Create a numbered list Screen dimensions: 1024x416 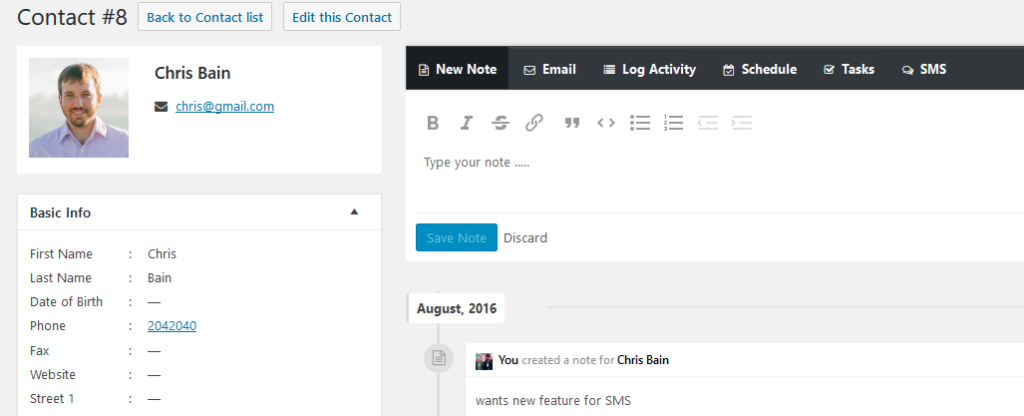pos(673,123)
